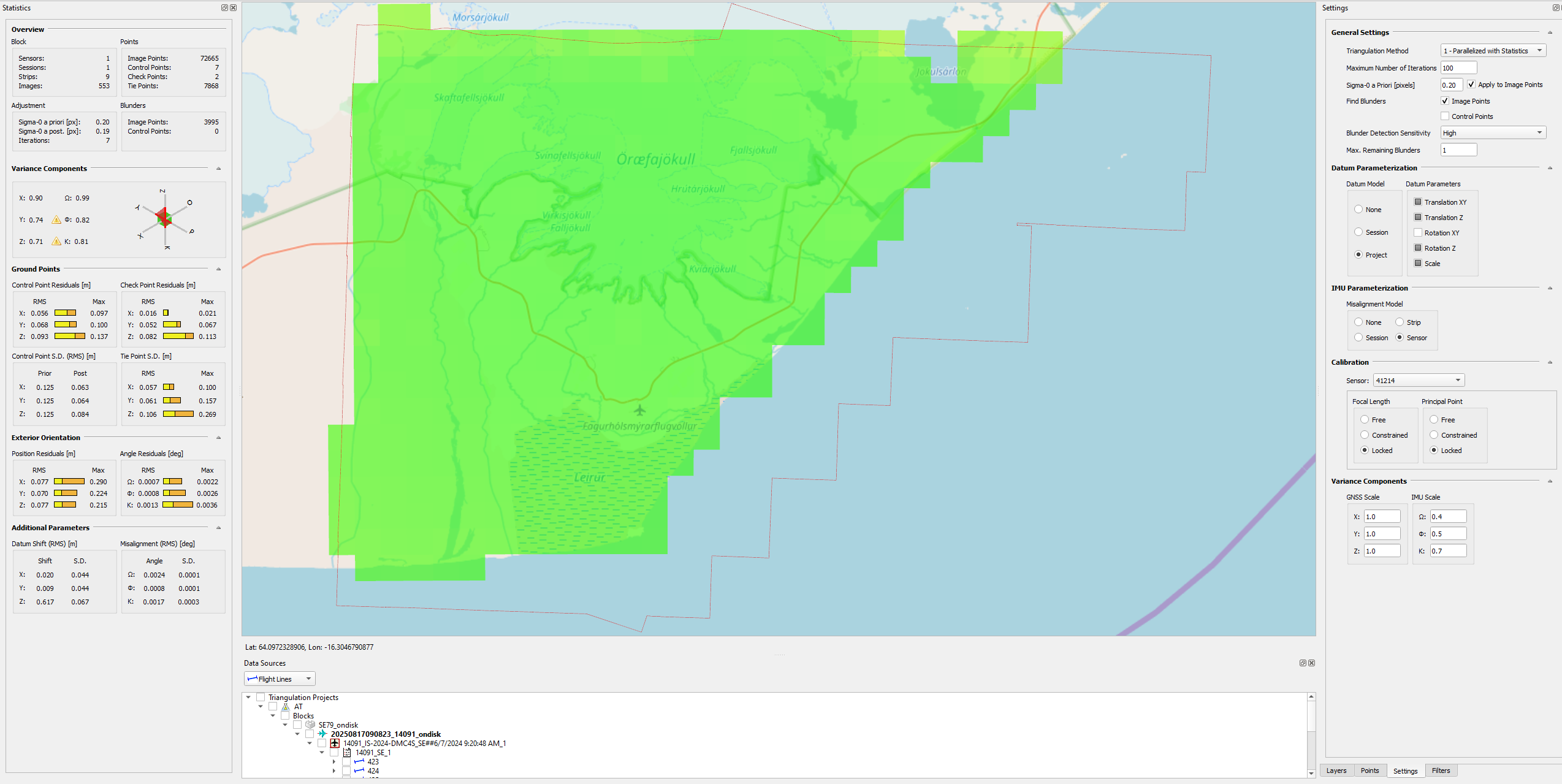The width and height of the screenshot is (1562, 784).
Task: Open Blunder Detection Sensitivity dropdown
Action: click(x=1493, y=133)
